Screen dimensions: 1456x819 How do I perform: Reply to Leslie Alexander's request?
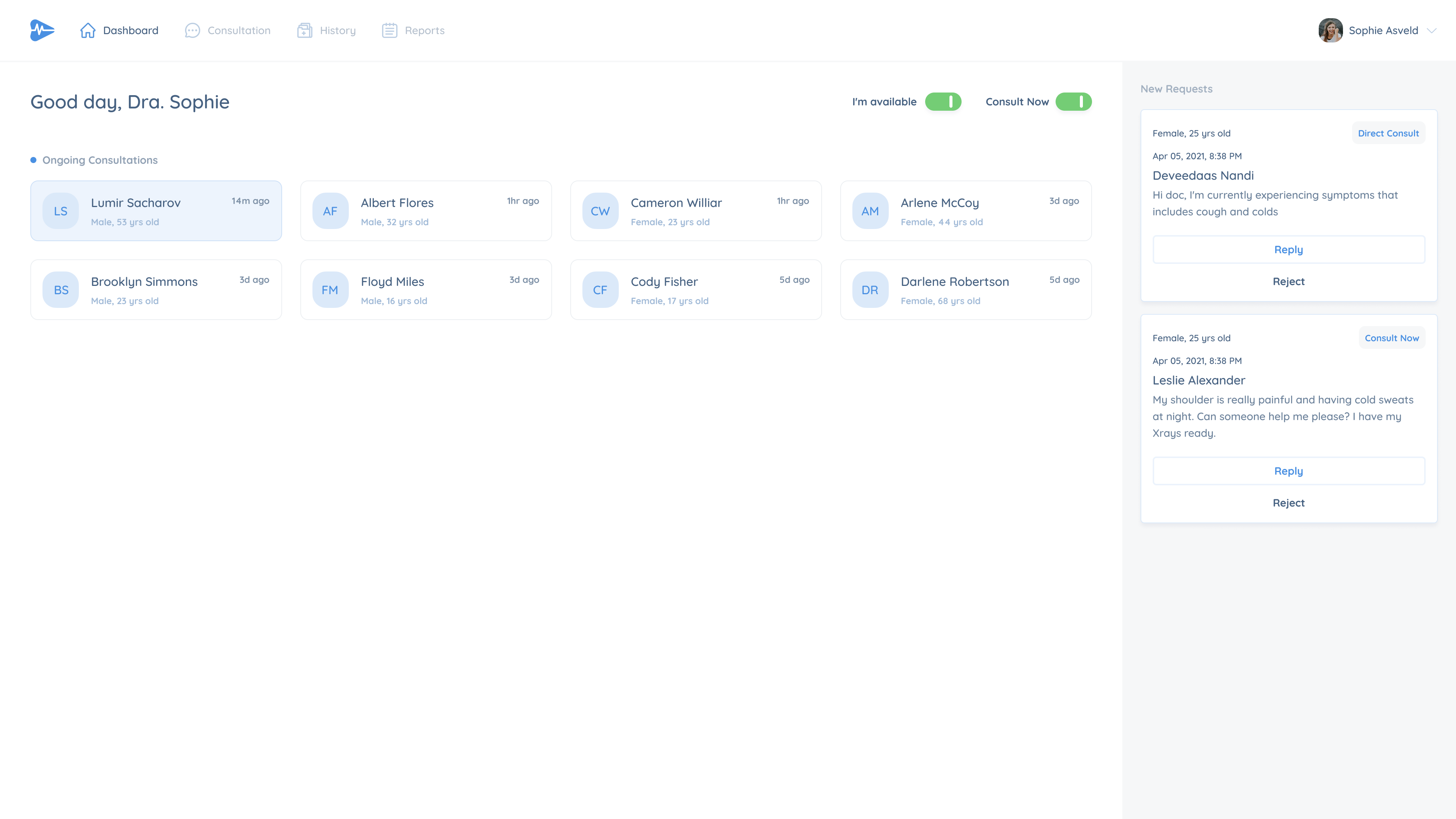(1289, 471)
